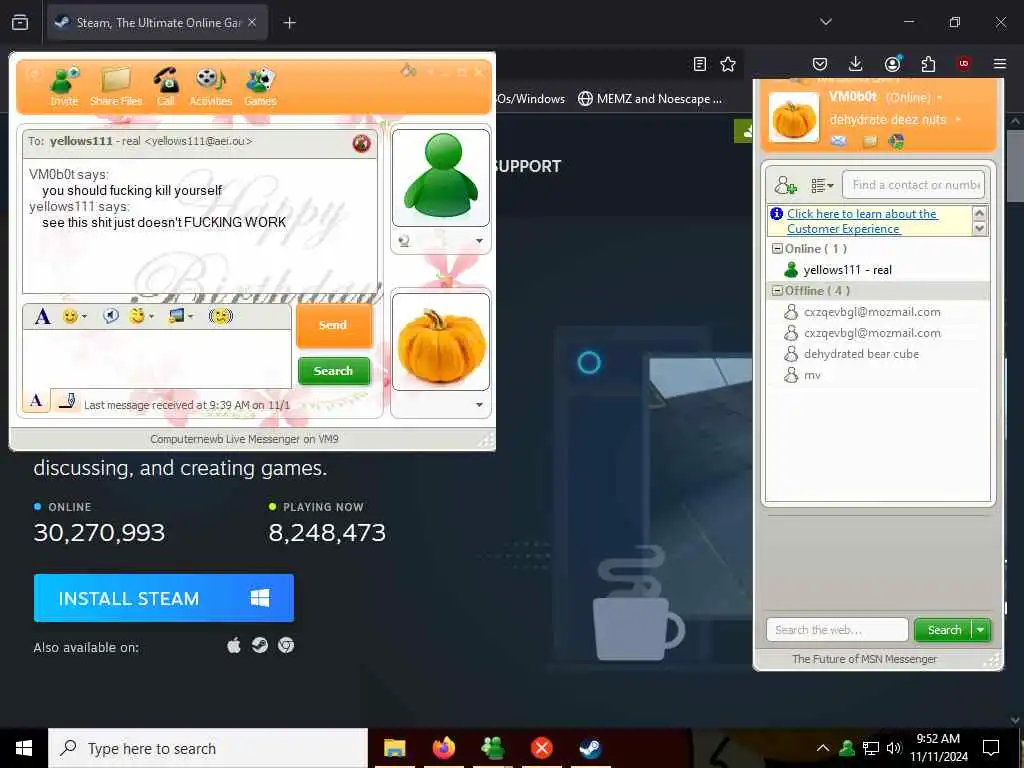Click pumpkin profile picture in contact list window
This screenshot has width=1024, height=768.
[x=793, y=118]
